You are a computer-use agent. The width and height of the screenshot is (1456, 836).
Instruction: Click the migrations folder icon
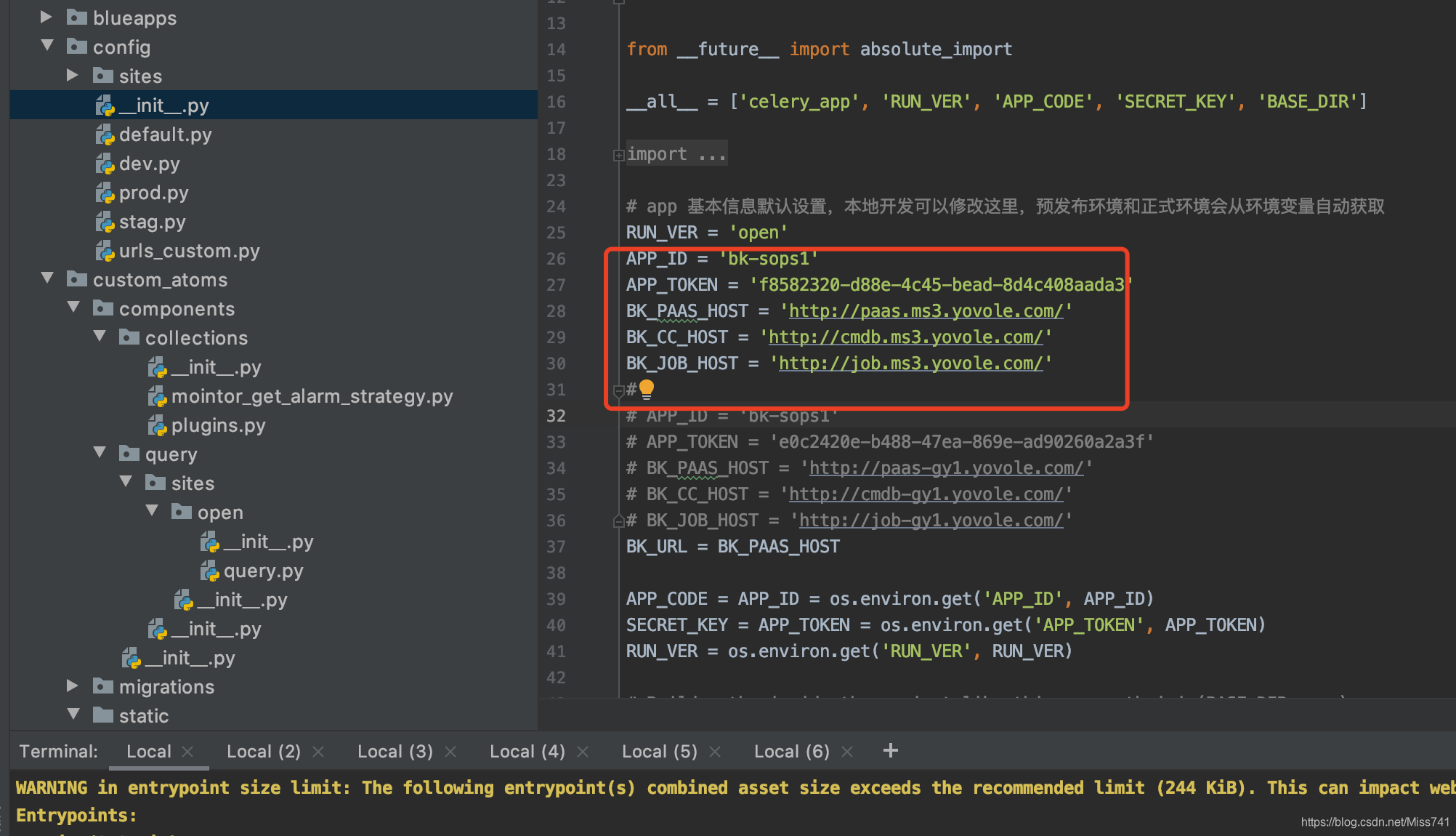click(103, 686)
